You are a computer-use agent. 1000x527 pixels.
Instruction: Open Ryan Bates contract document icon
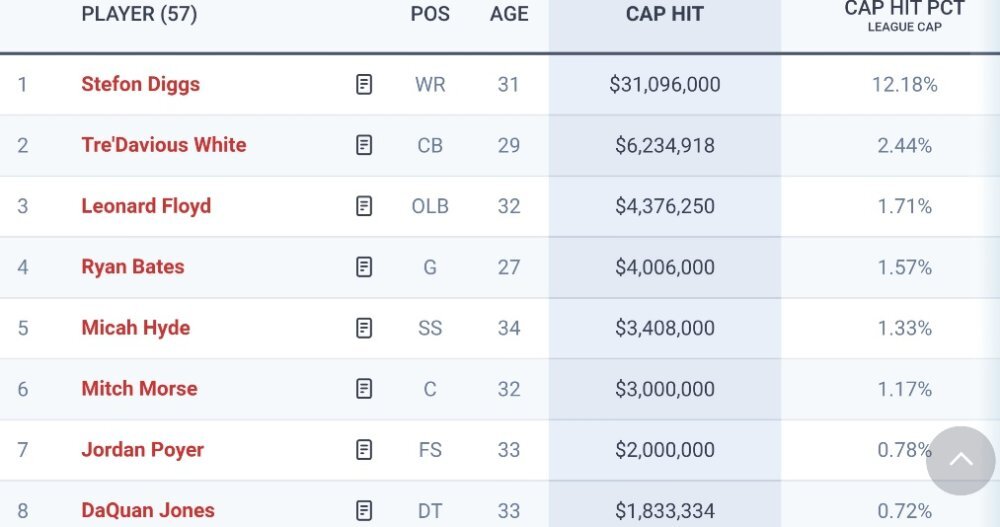(x=364, y=267)
